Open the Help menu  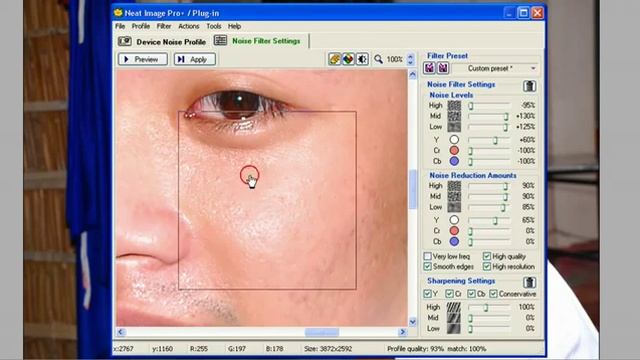234,26
